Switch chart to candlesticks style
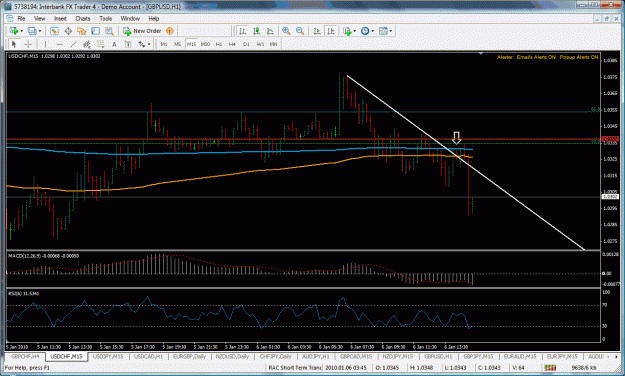Viewport: 625px width, 376px height. (x=256, y=31)
